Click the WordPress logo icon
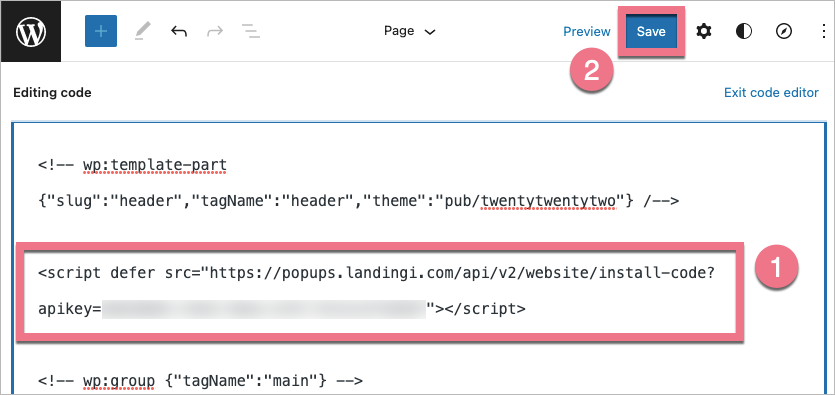Image resolution: width=835 pixels, height=395 pixels. (31, 31)
